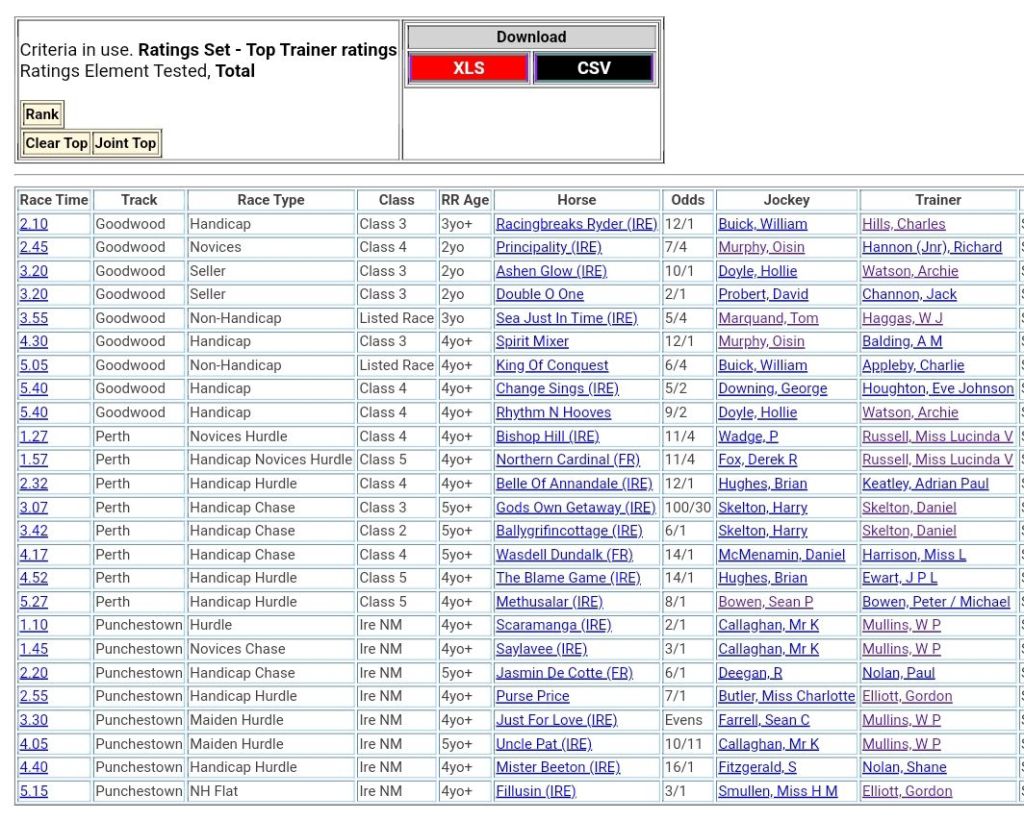The image size is (1024, 821).
Task: Select the Joint Top filter button
Action: click(x=125, y=143)
